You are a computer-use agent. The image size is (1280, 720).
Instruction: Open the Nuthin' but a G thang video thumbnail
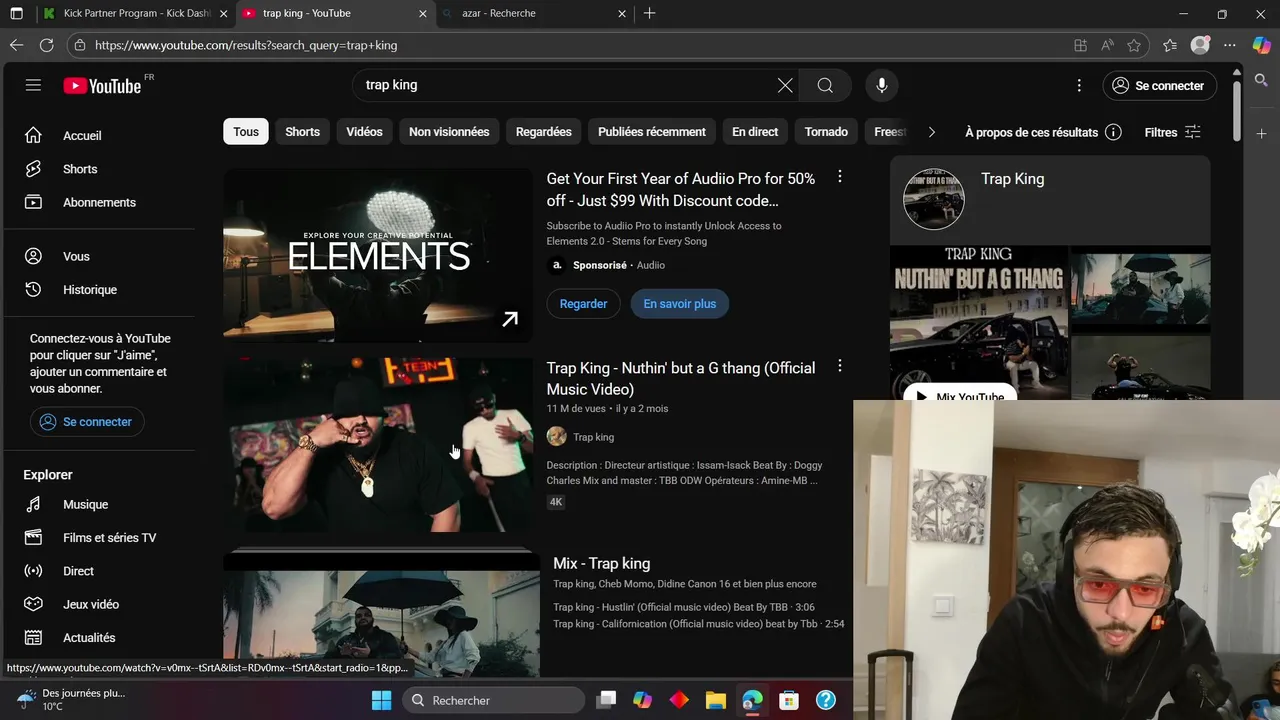pyautogui.click(x=378, y=445)
